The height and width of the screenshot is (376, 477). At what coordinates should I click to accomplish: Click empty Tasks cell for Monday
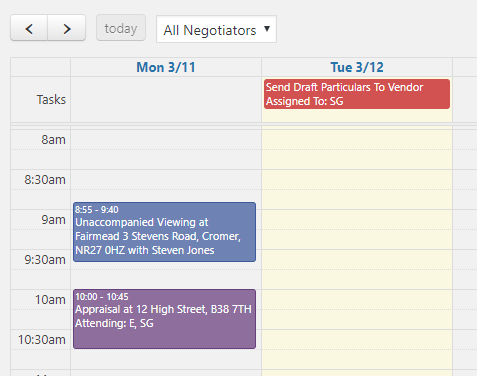point(166,100)
